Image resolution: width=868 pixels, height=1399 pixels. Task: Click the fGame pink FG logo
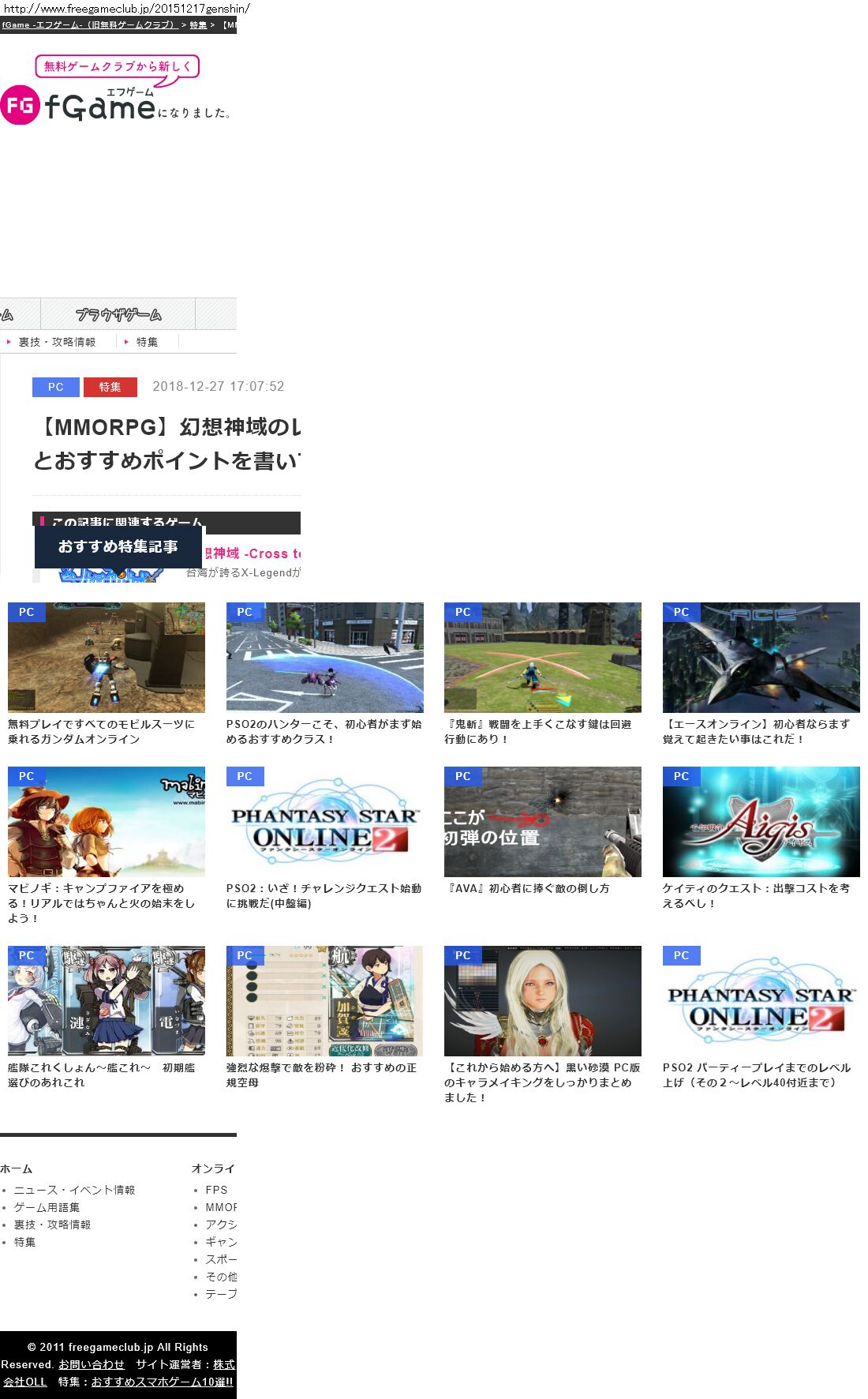click(20, 105)
